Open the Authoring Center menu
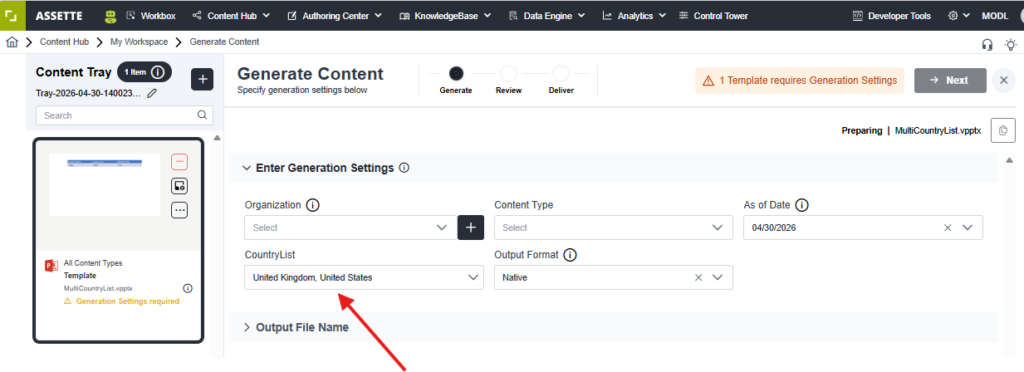Viewport: 1024px width, 372px height. pos(334,16)
